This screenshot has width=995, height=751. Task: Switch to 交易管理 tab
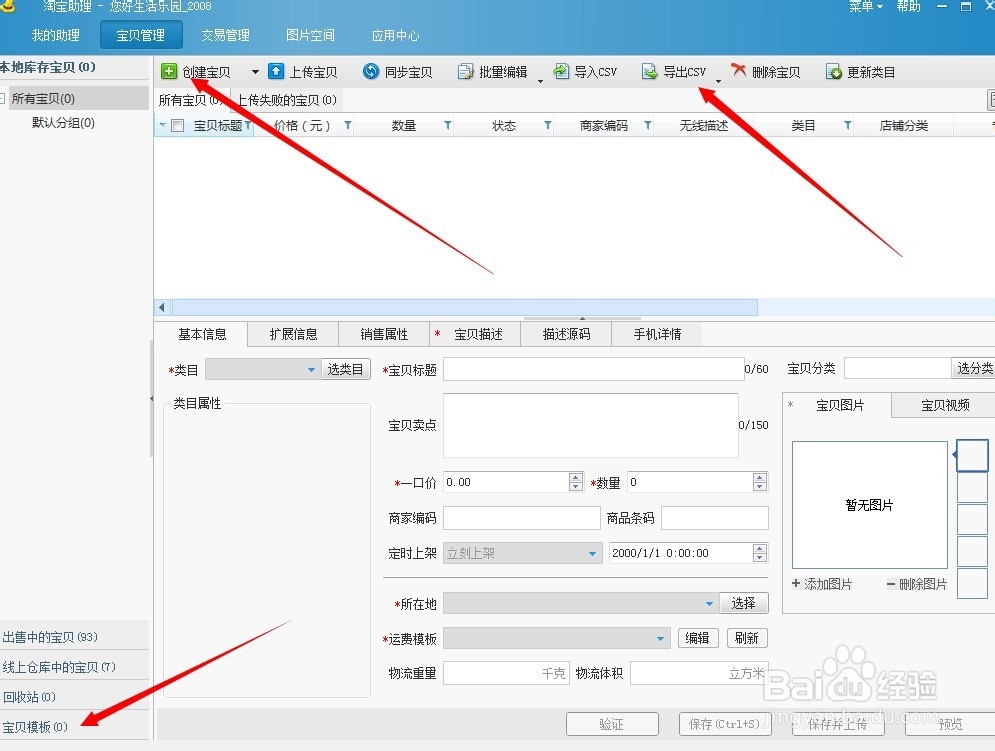pyautogui.click(x=225, y=35)
